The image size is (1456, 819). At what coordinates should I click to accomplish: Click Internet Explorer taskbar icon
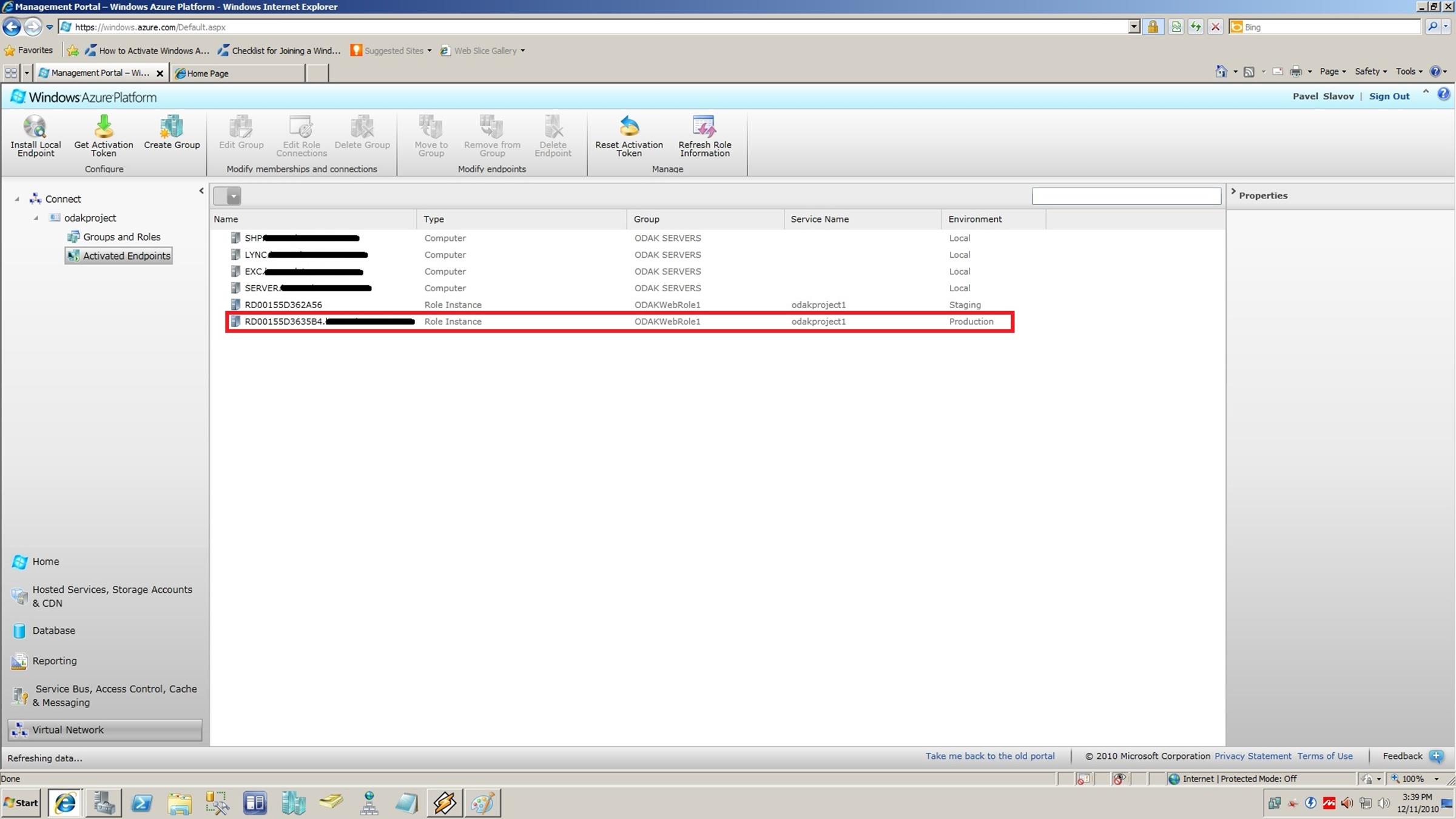point(66,803)
